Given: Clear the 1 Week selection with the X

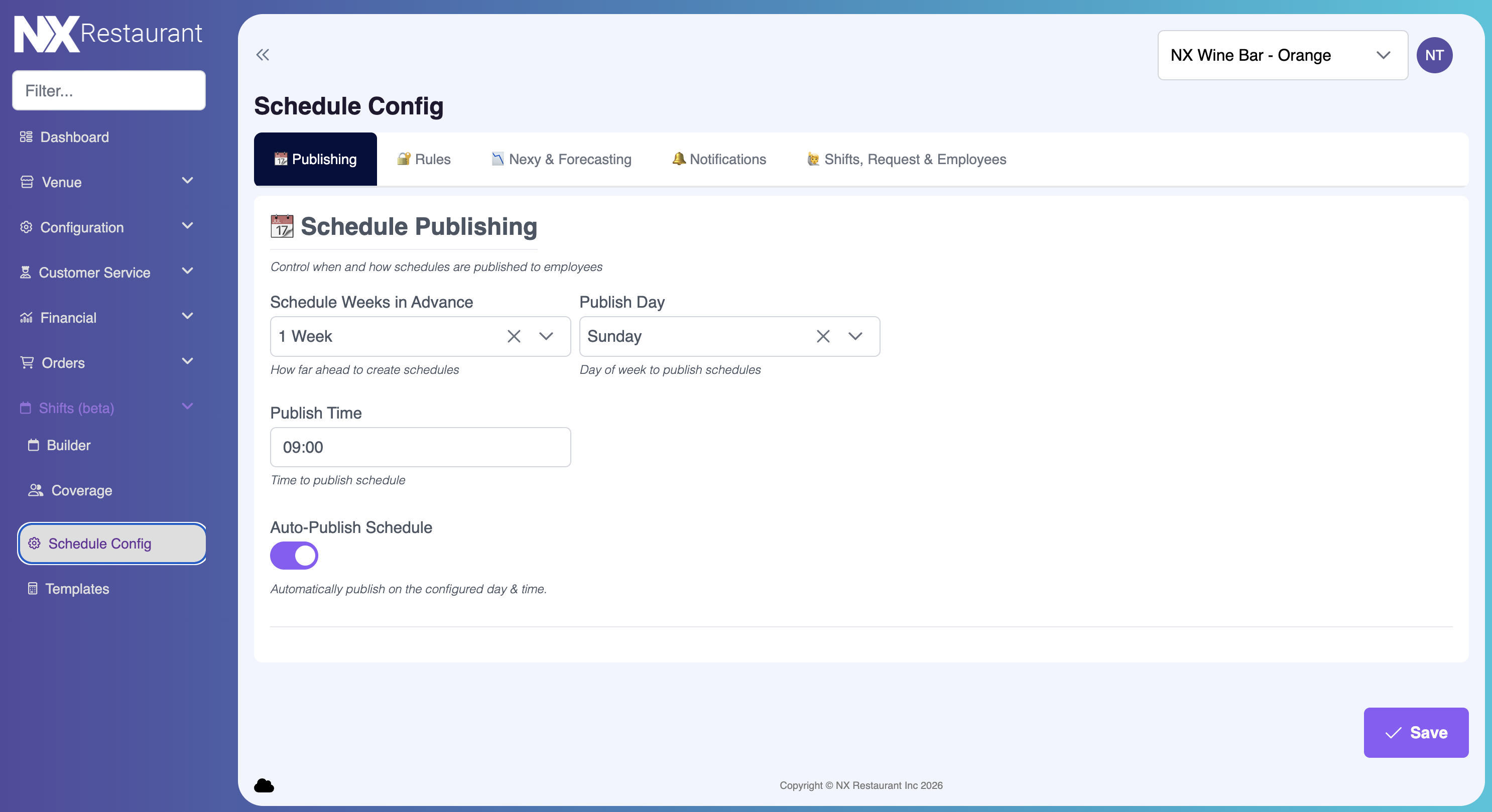Looking at the screenshot, I should [513, 336].
